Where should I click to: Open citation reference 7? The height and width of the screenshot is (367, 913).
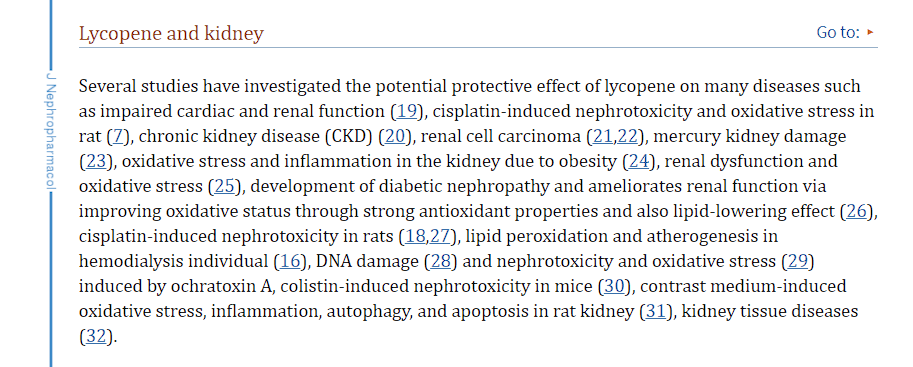pos(117,137)
